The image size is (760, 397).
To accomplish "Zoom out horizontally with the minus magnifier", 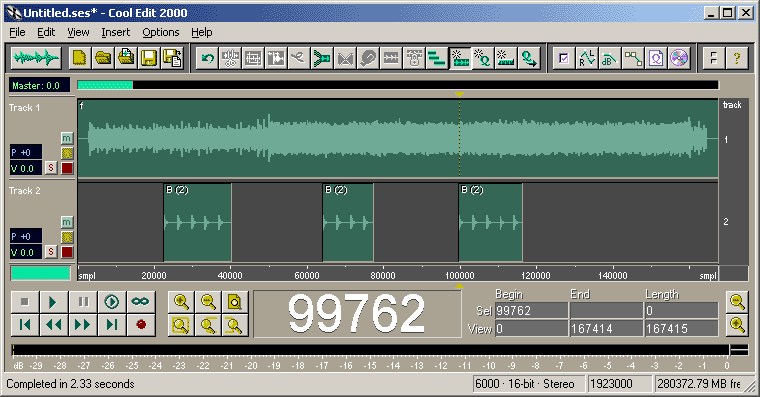I will click(208, 302).
